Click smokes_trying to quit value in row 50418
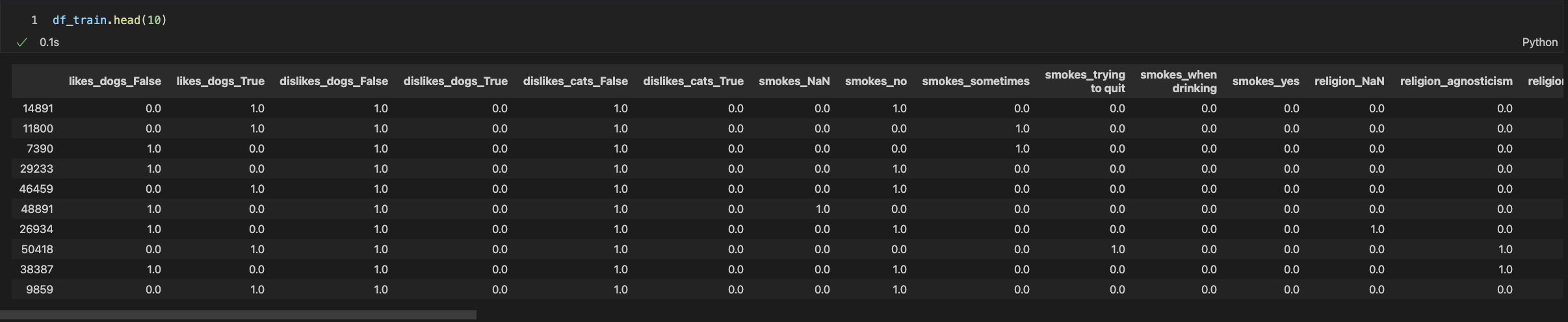The image size is (1568, 322). (1117, 249)
